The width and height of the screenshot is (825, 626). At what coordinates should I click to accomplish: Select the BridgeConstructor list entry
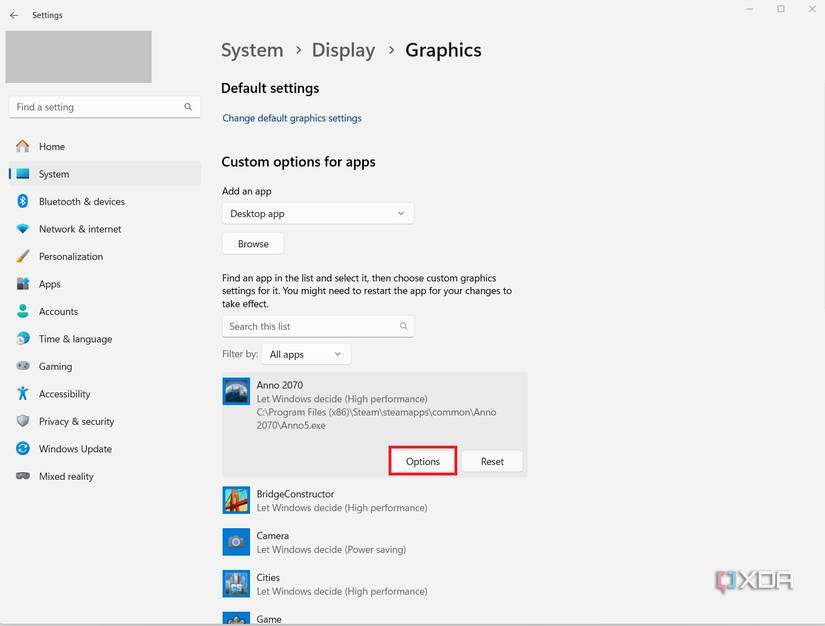click(375, 500)
